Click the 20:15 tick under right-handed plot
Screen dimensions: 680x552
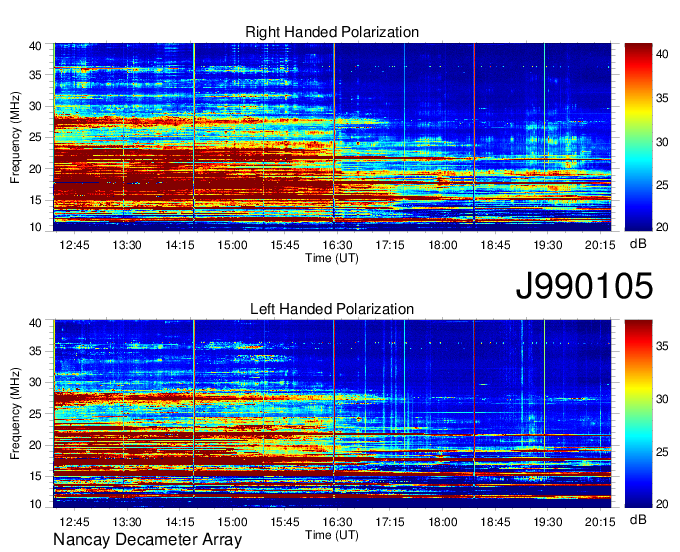click(600, 245)
